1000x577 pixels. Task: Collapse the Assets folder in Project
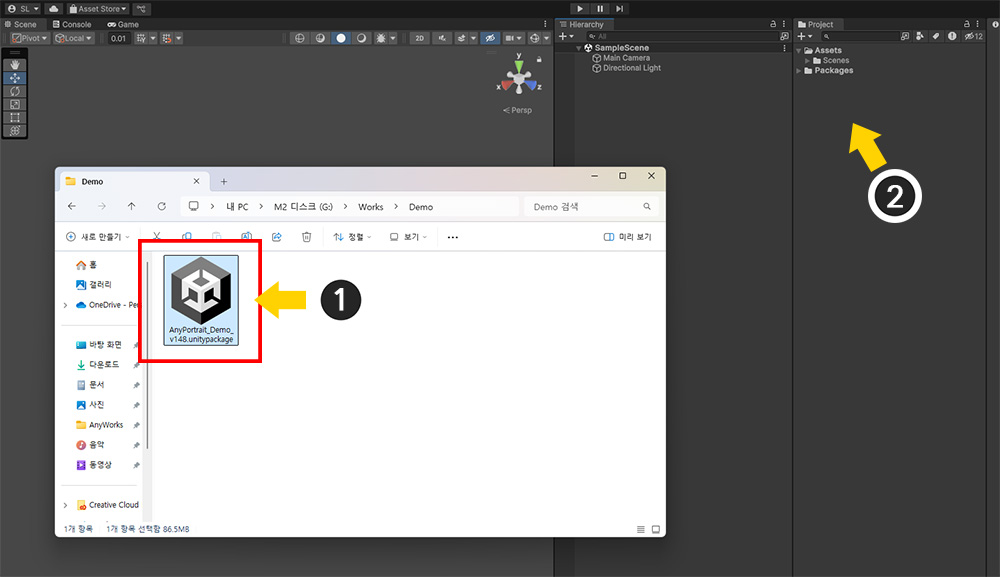(x=799, y=50)
